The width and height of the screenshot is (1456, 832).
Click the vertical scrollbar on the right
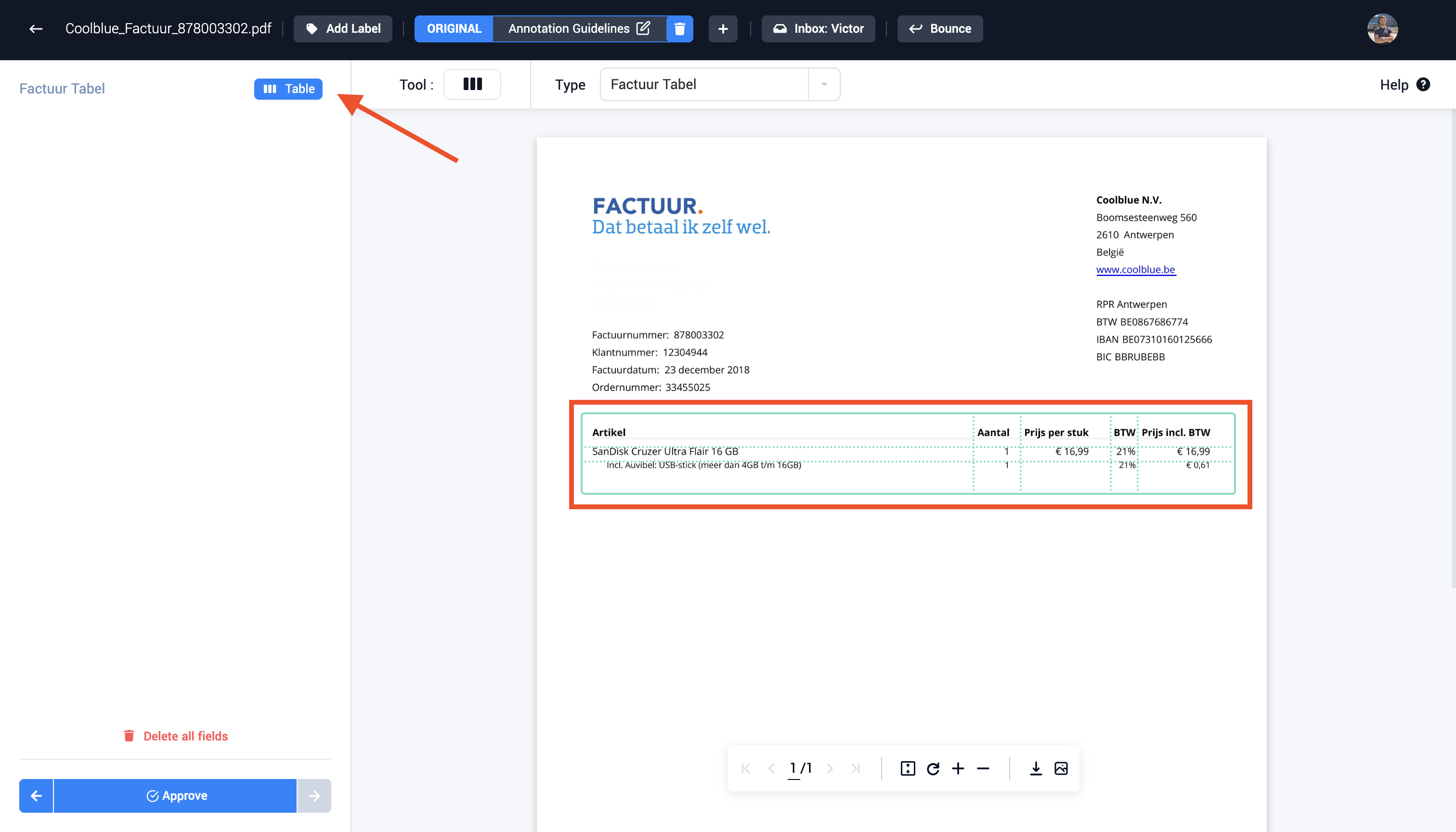click(x=1453, y=349)
